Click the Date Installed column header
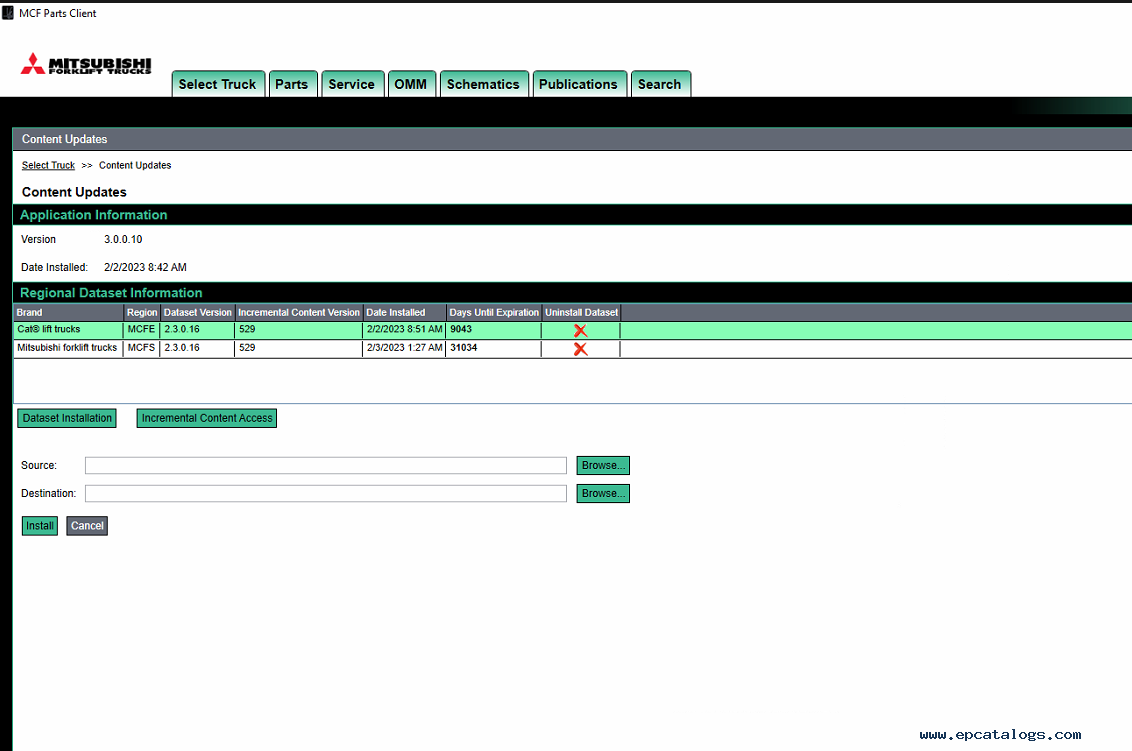The width and height of the screenshot is (1132, 751). tap(404, 313)
